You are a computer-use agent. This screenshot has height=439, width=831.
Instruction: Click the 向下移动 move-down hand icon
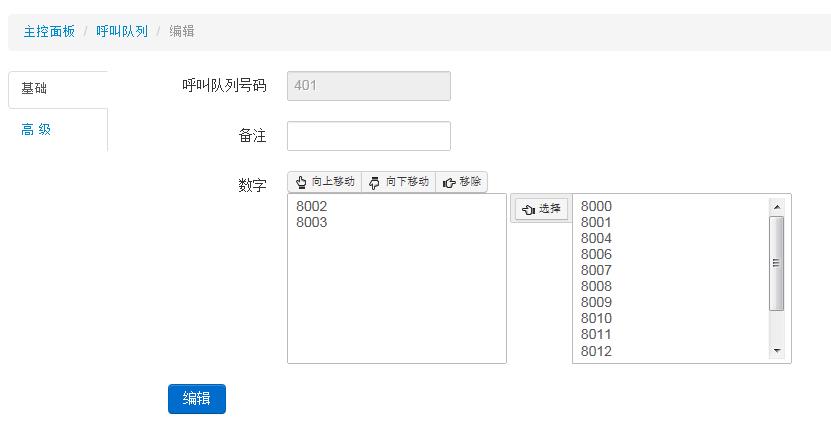(374, 183)
